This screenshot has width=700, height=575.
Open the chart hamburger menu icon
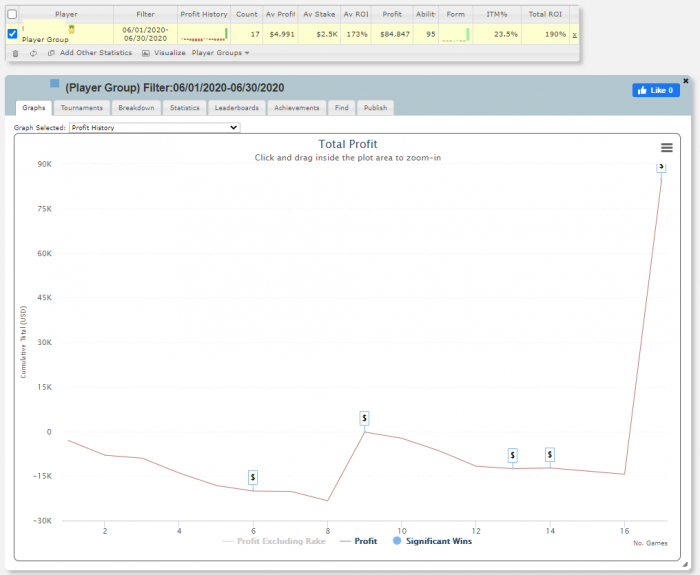[x=666, y=148]
